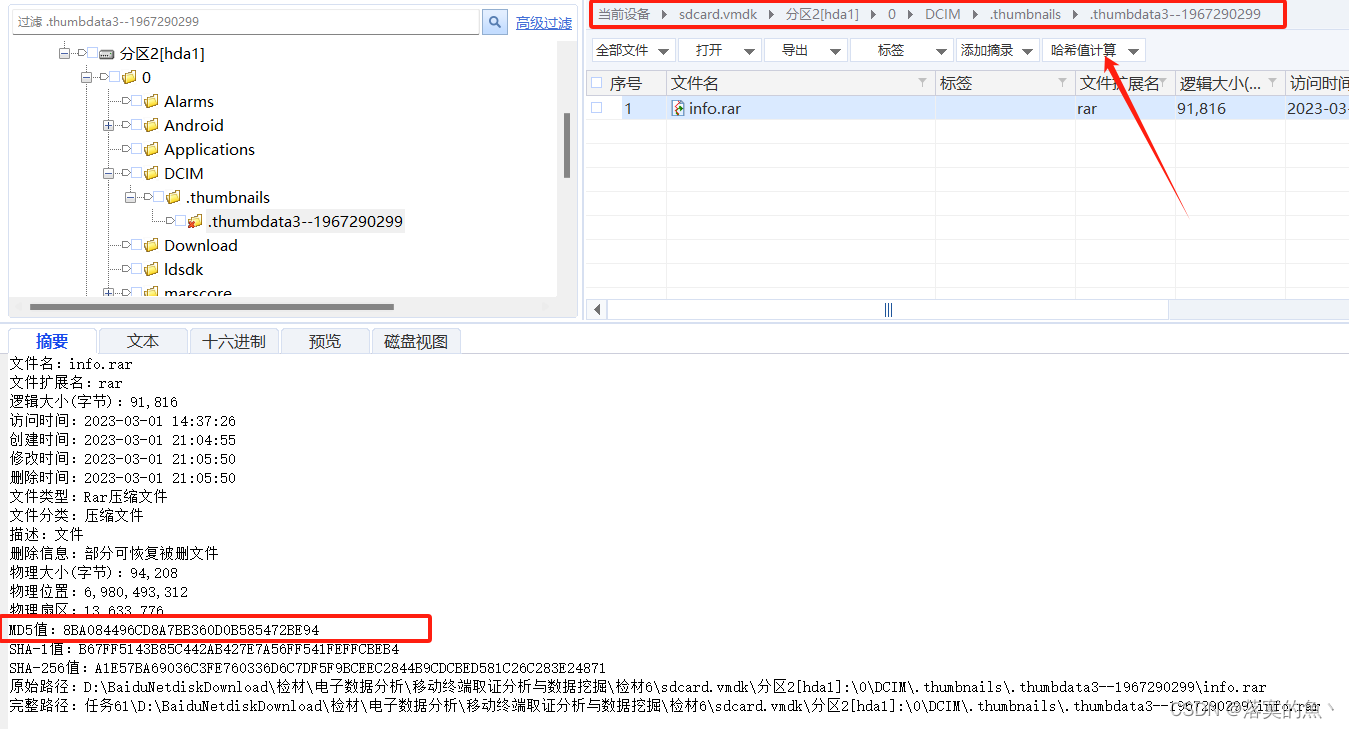Image resolution: width=1349 pixels, height=729 pixels.
Task: Collapse the .thumbnails tree node
Action: [130, 197]
